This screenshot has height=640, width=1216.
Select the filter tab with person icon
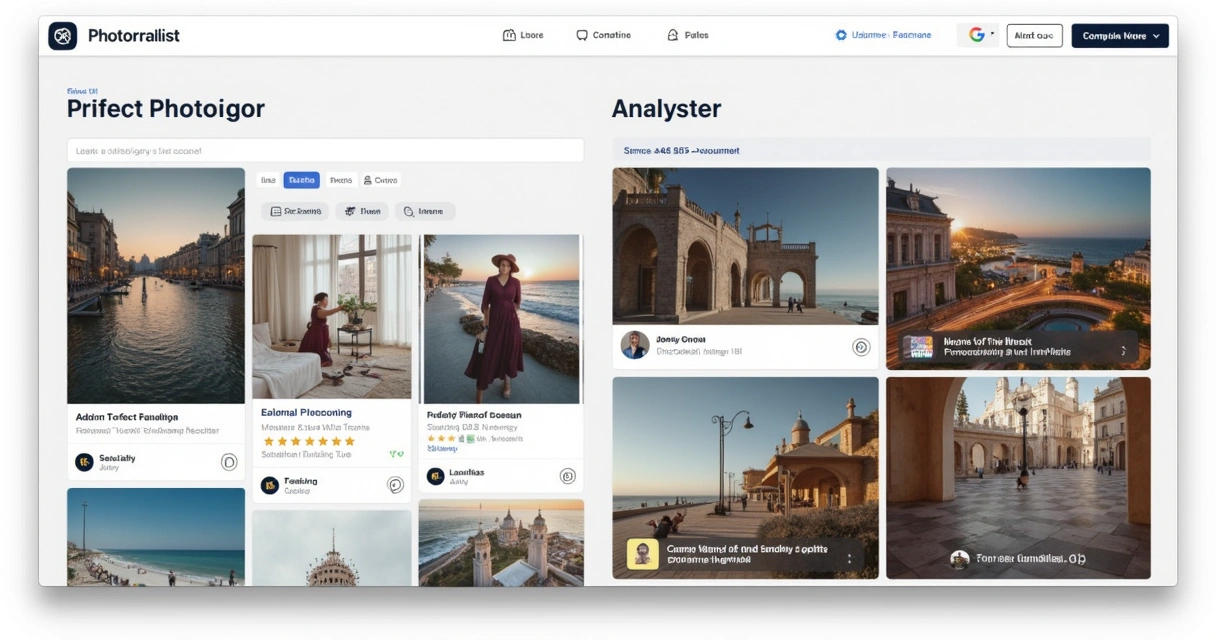[381, 181]
